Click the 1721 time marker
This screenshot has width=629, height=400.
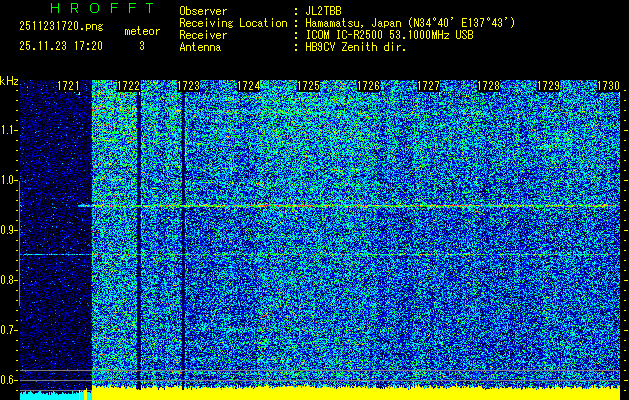pos(68,87)
